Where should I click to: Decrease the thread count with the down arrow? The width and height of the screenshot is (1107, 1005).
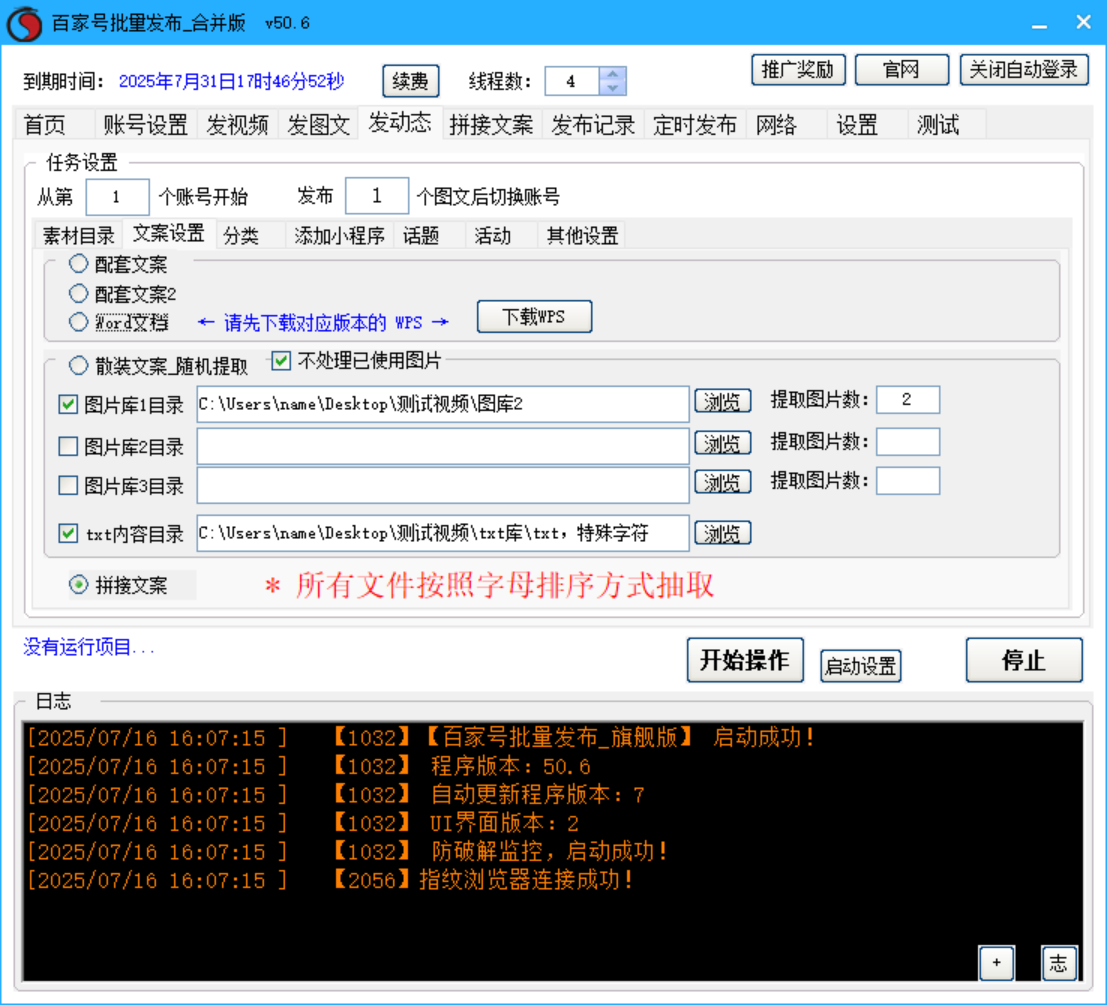612,88
